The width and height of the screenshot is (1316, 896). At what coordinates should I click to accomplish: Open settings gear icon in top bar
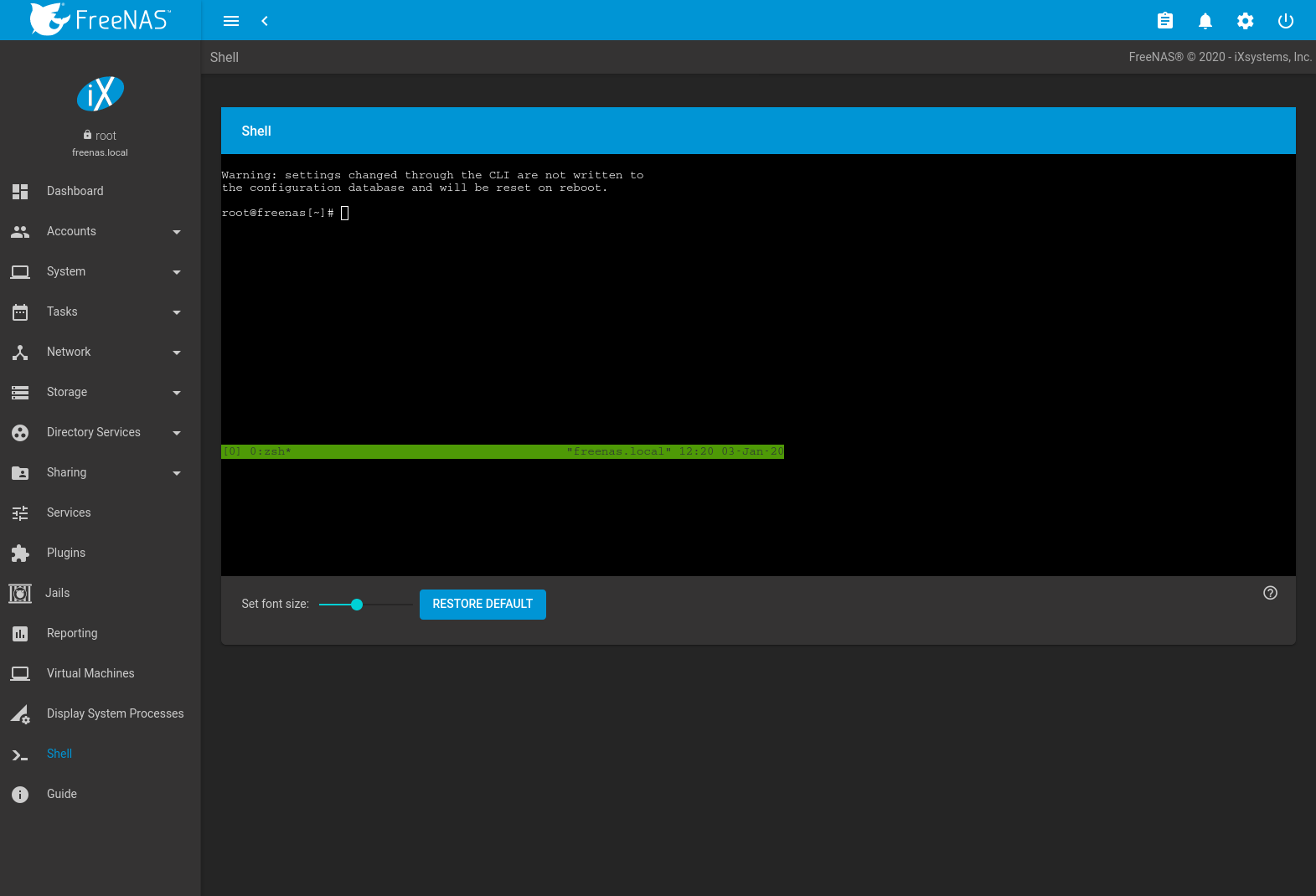click(1246, 21)
